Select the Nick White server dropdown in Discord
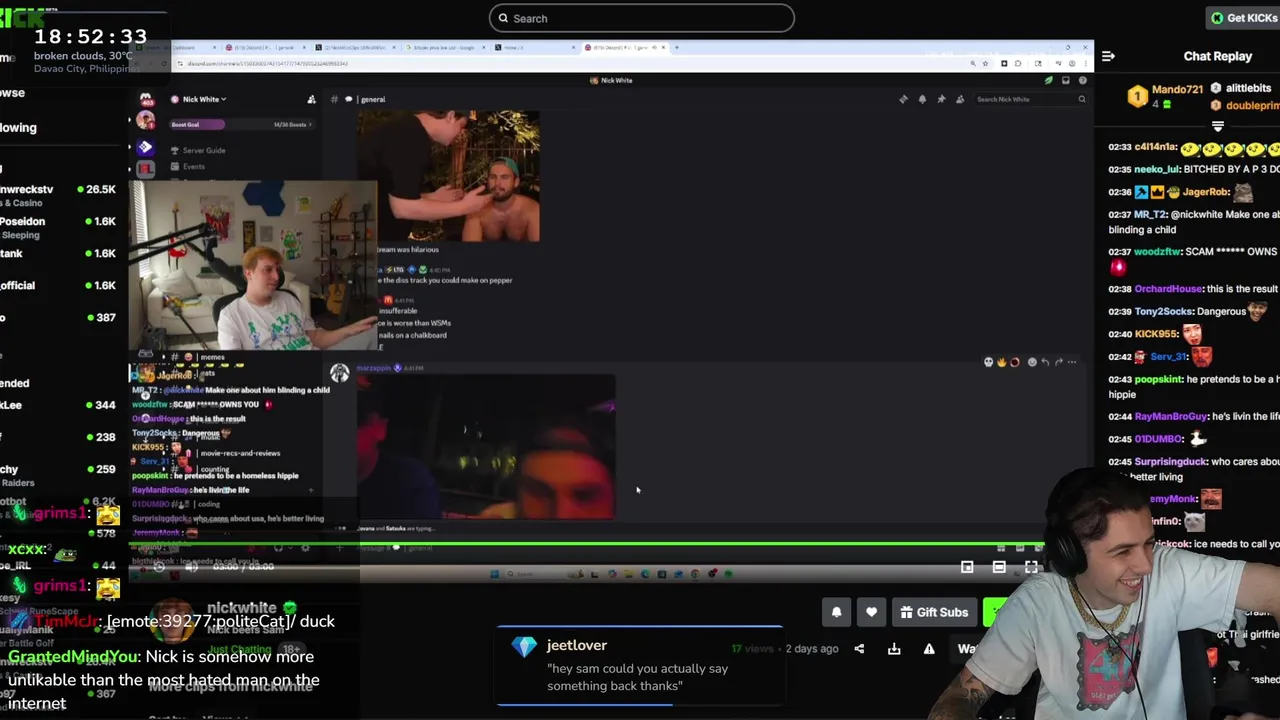 click(x=198, y=99)
